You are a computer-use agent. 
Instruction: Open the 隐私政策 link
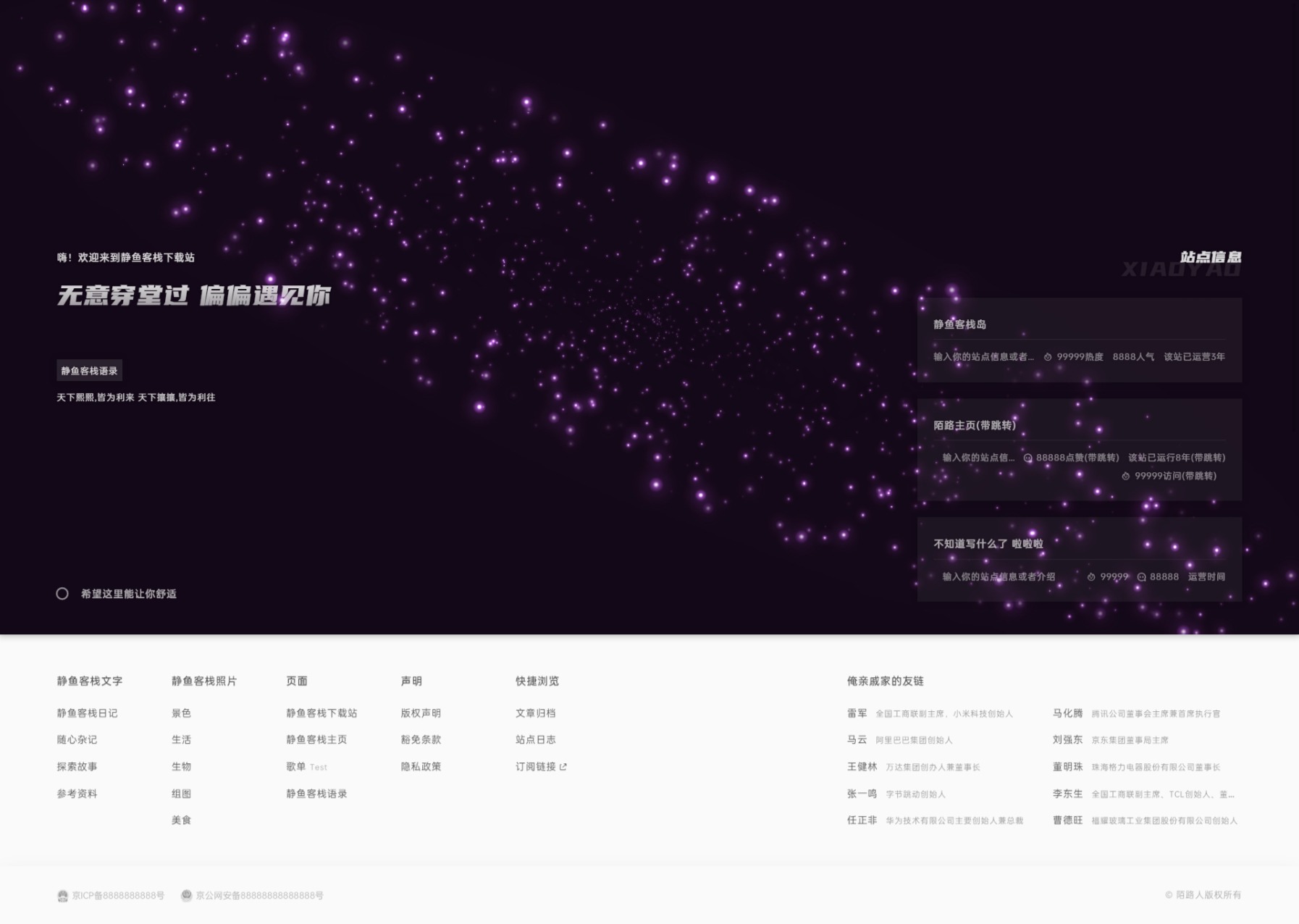click(x=421, y=767)
